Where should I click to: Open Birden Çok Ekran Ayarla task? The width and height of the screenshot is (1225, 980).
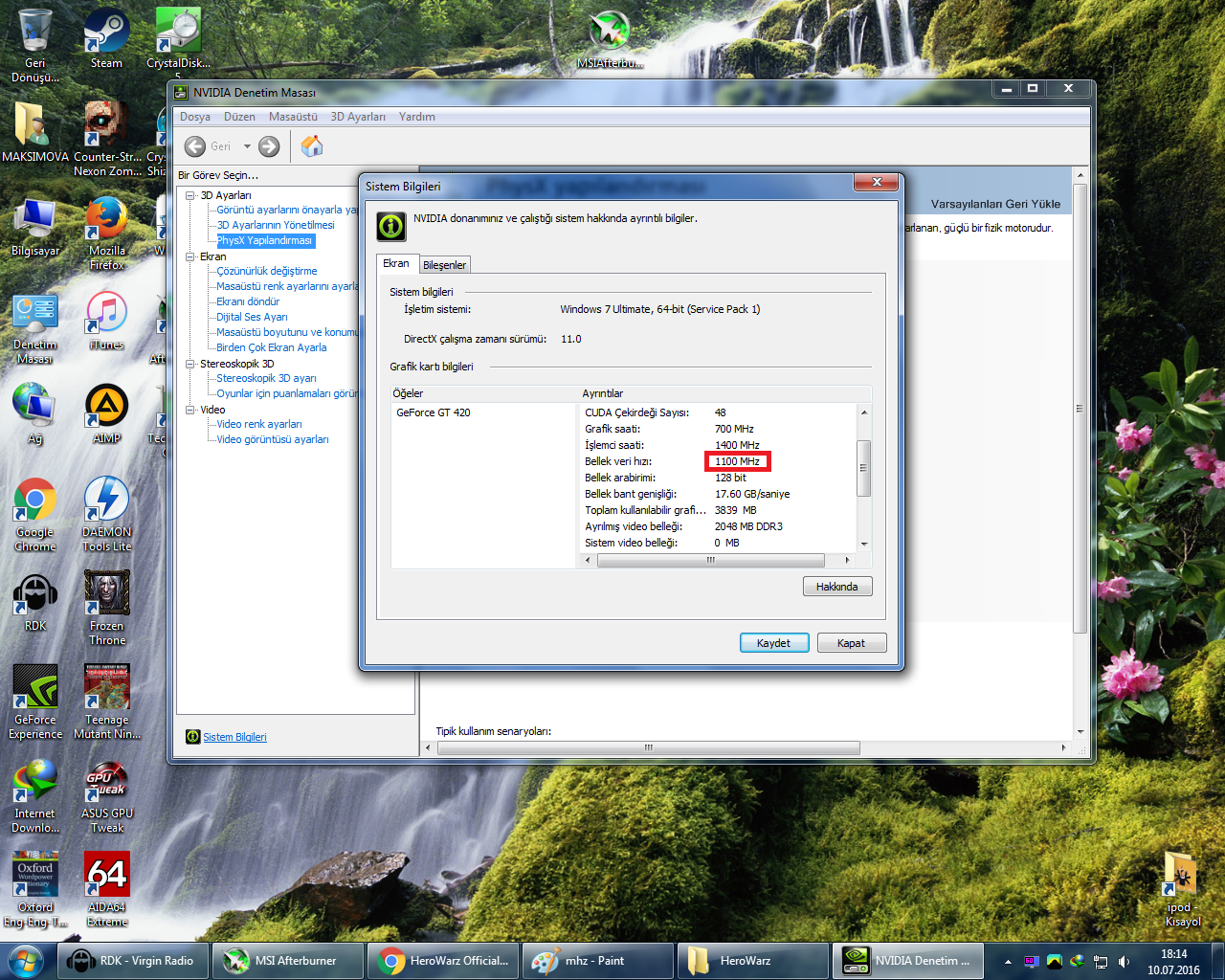pyautogui.click(x=272, y=347)
